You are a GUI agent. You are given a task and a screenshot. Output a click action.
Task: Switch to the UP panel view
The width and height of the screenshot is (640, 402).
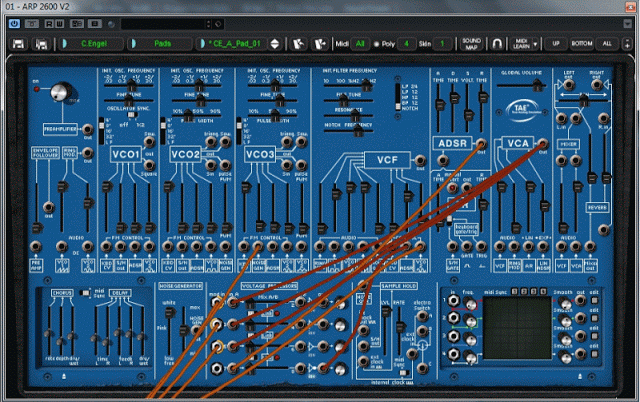click(x=556, y=44)
